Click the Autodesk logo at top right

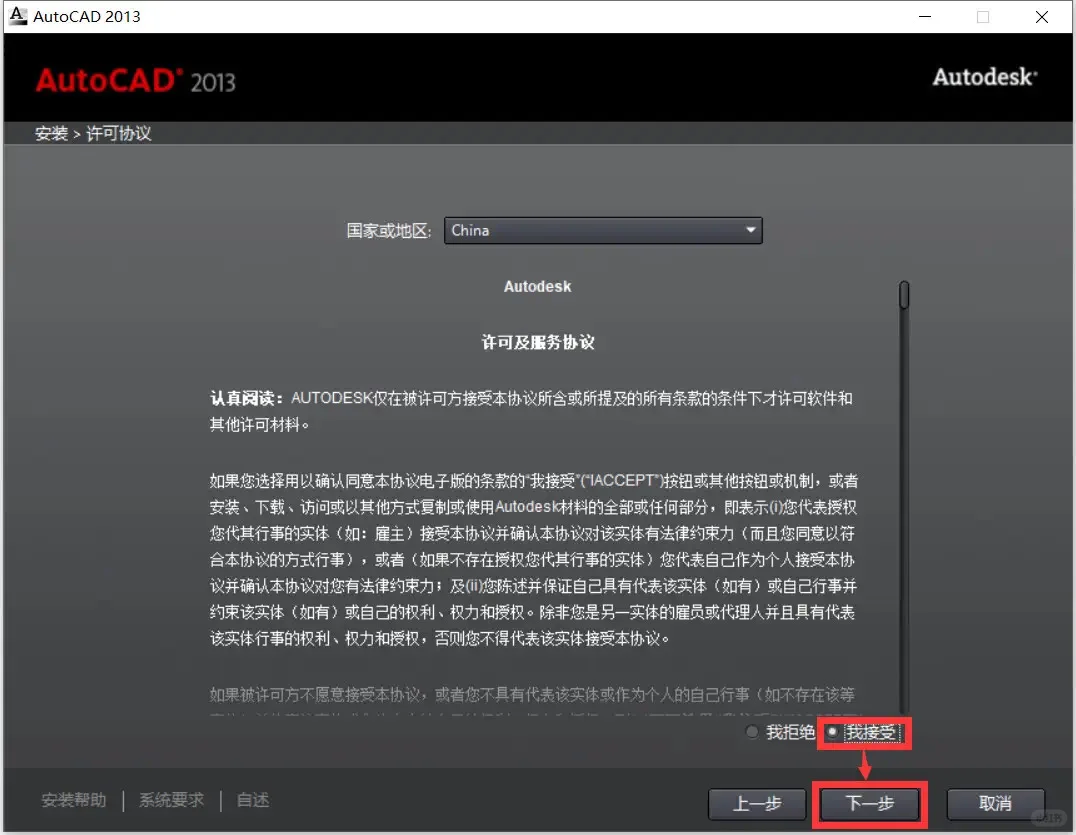click(x=984, y=77)
